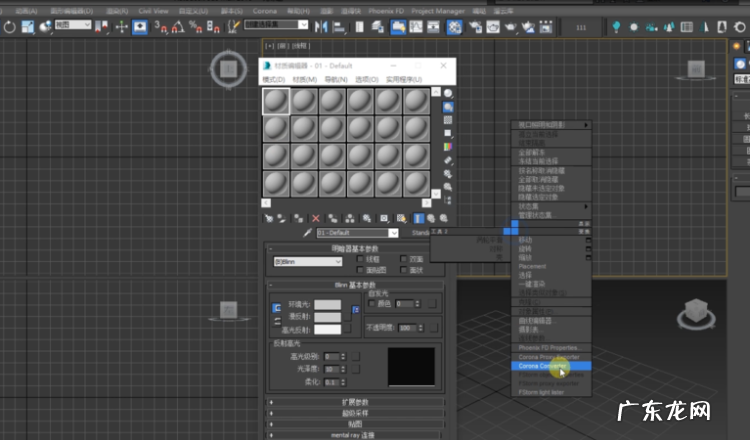Toggle the 线框 (wire) checkbox
Viewport: 750px width, 440px height.
360,259
